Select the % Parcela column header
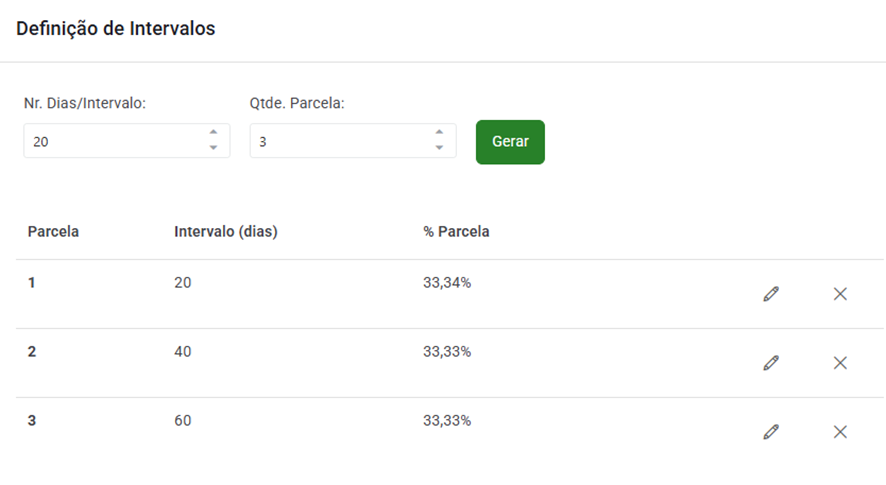Image resolution: width=886 pixels, height=485 pixels. coord(456,232)
